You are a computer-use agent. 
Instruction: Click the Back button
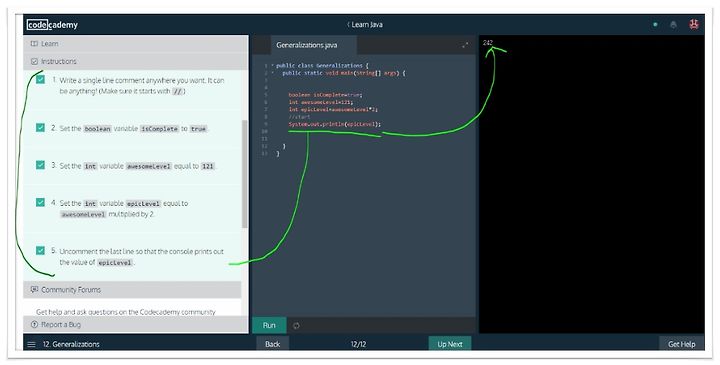click(272, 344)
